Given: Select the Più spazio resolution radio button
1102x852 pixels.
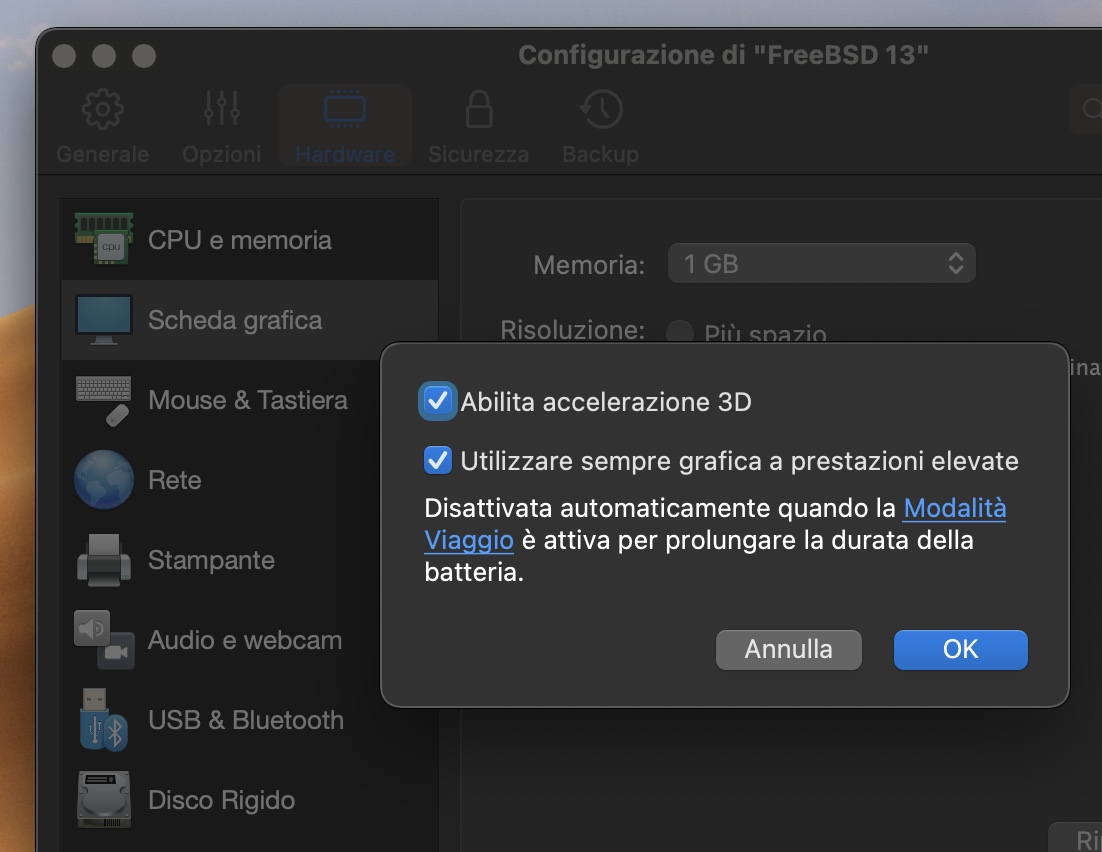Looking at the screenshot, I should click(680, 332).
